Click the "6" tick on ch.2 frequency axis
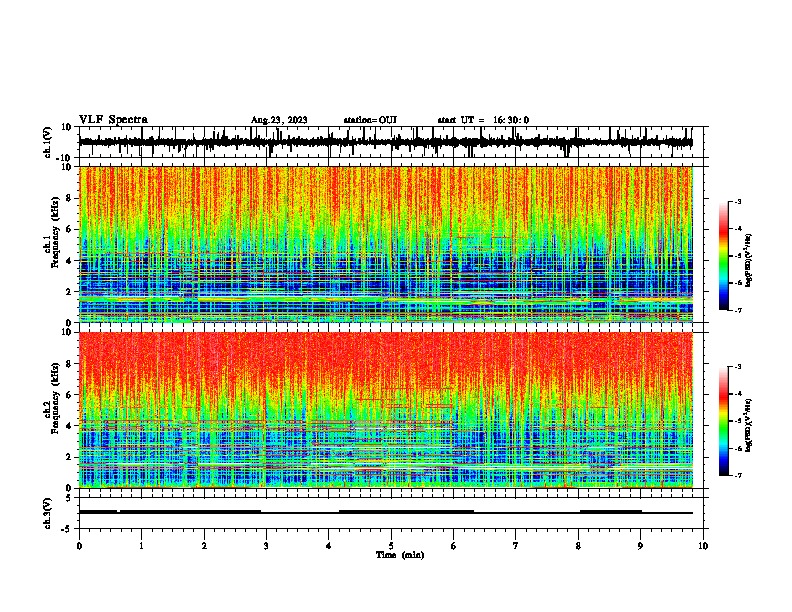The height and width of the screenshot is (612, 792). [x=69, y=394]
